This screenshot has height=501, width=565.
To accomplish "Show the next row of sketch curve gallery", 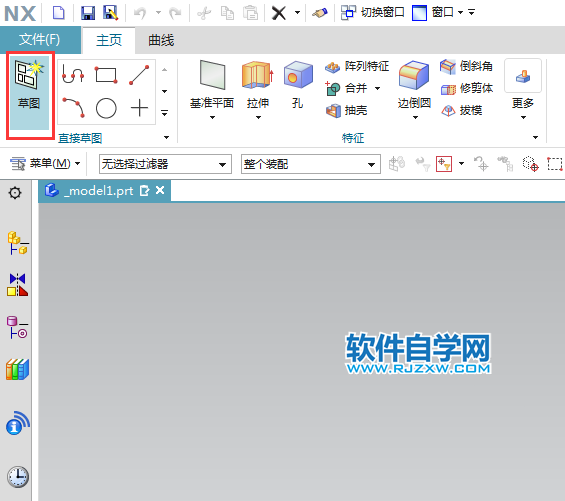I will 164,91.
